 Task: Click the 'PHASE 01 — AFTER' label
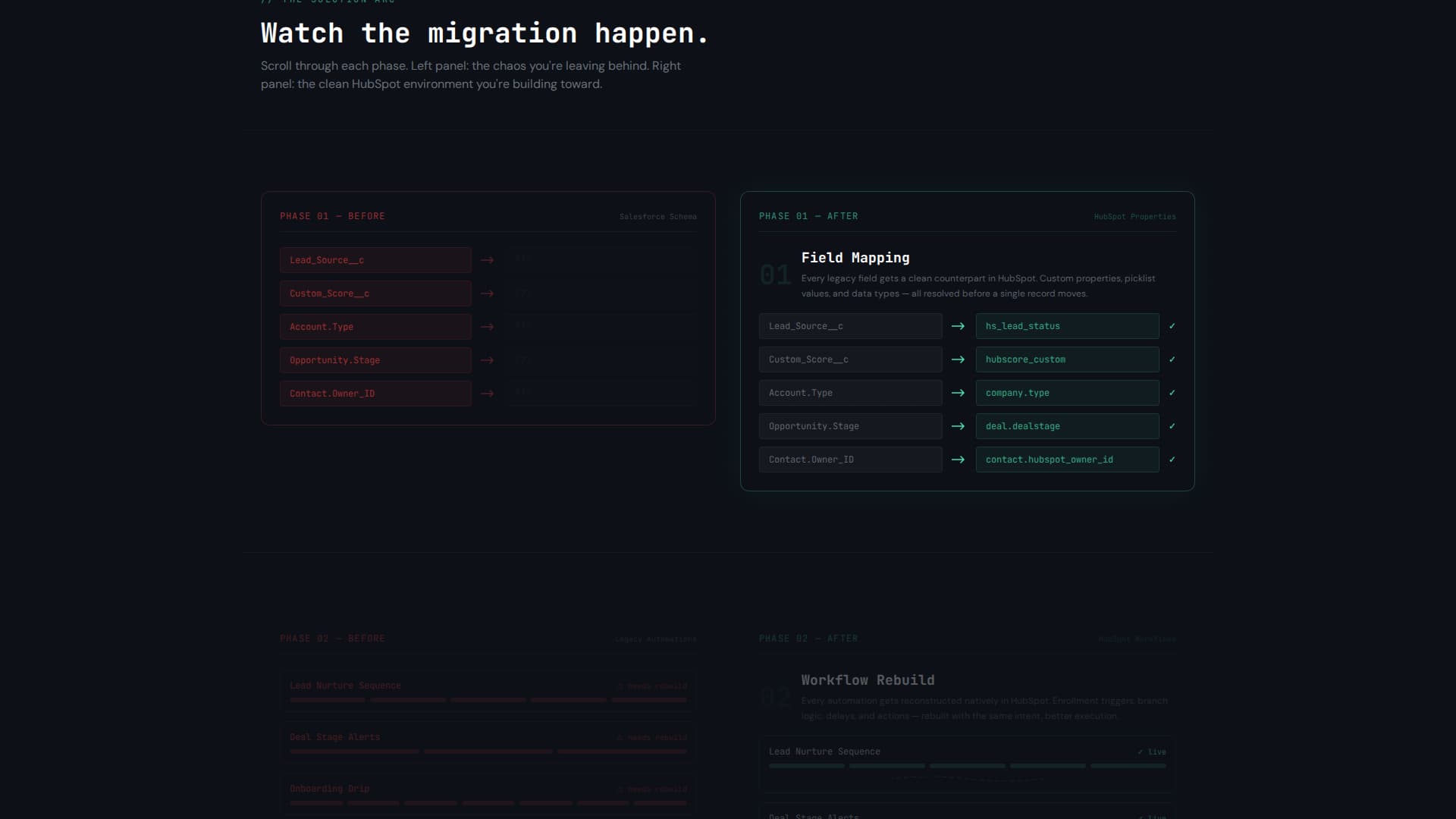(808, 216)
